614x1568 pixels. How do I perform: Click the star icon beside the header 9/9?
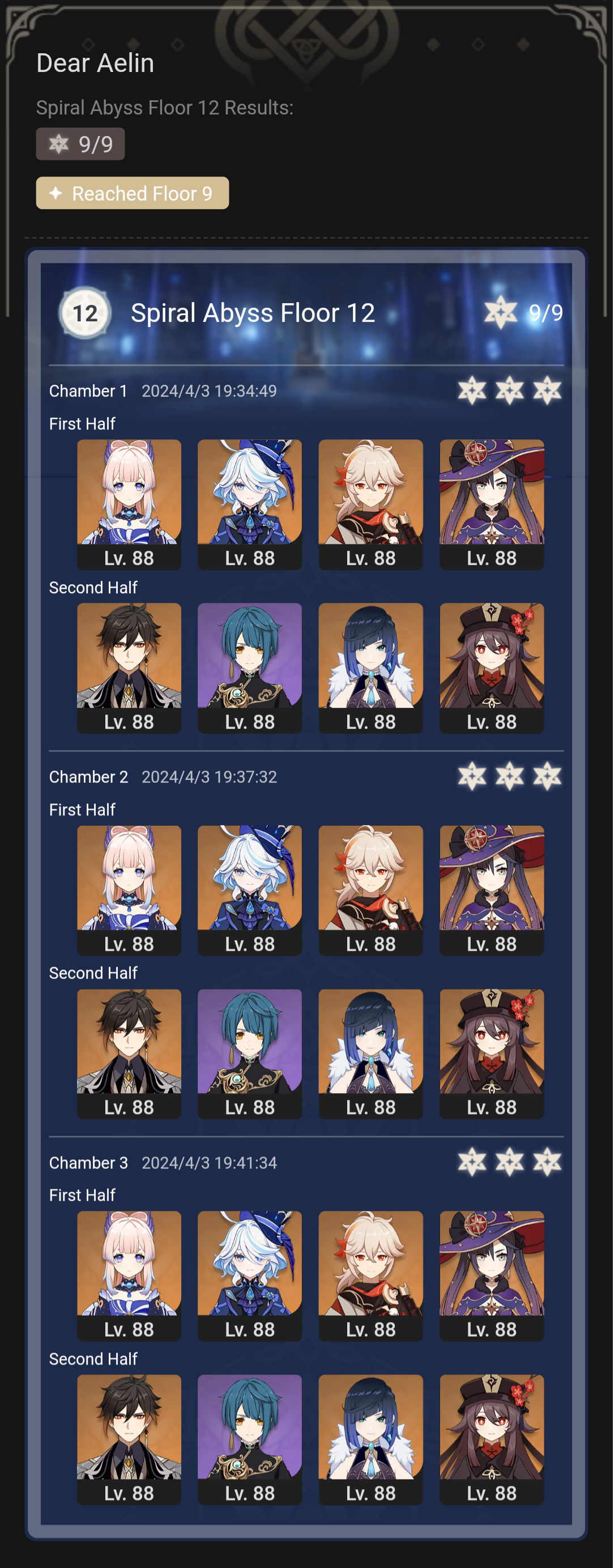(500, 312)
